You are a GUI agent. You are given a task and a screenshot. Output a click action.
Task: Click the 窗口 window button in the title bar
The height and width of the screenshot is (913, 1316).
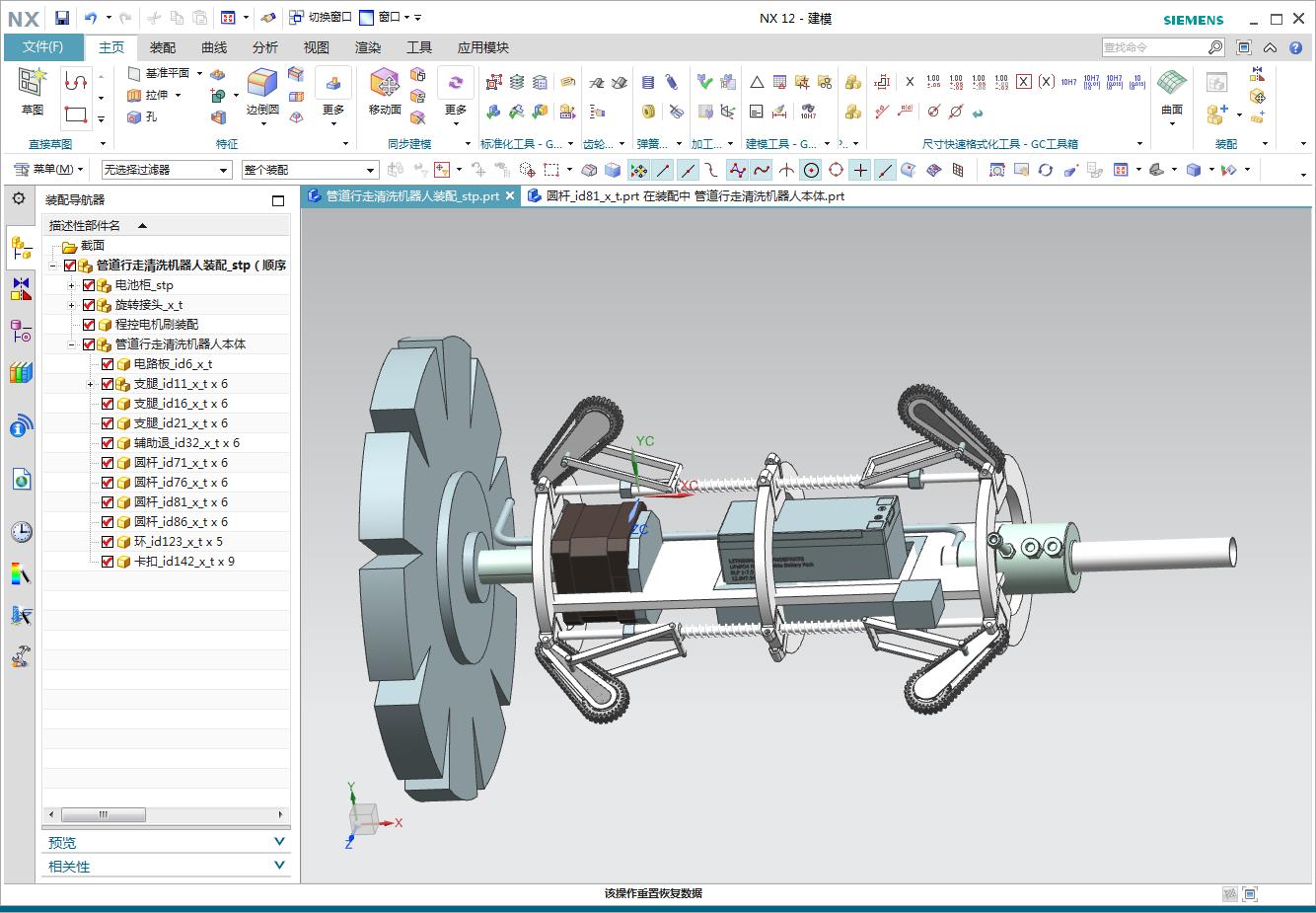point(383,17)
